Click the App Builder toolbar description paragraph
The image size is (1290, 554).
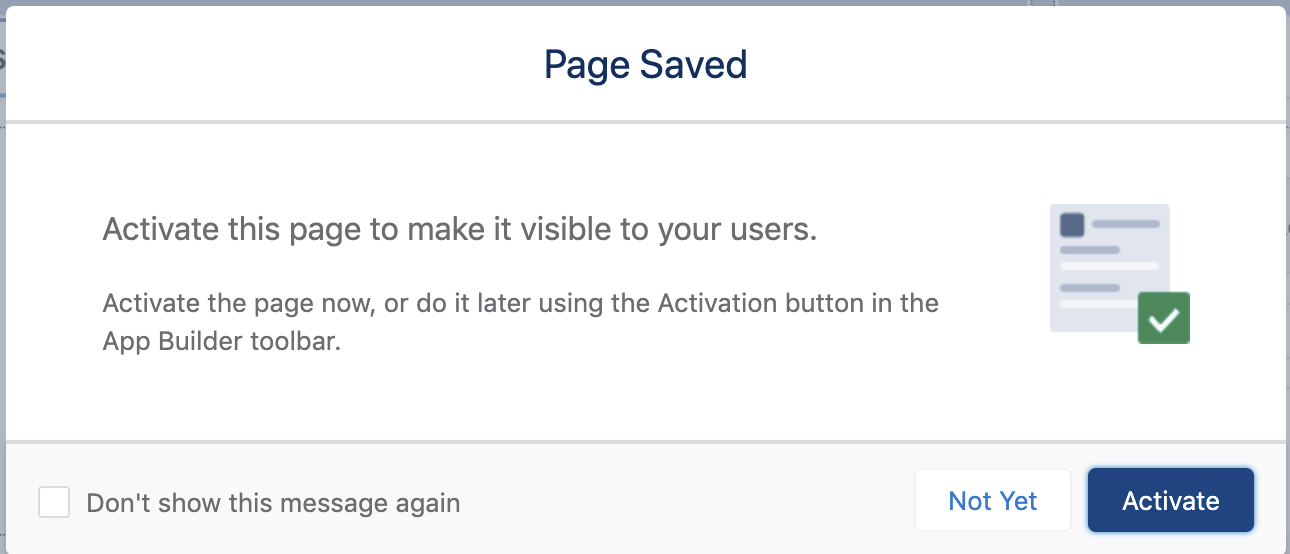tap(521, 322)
